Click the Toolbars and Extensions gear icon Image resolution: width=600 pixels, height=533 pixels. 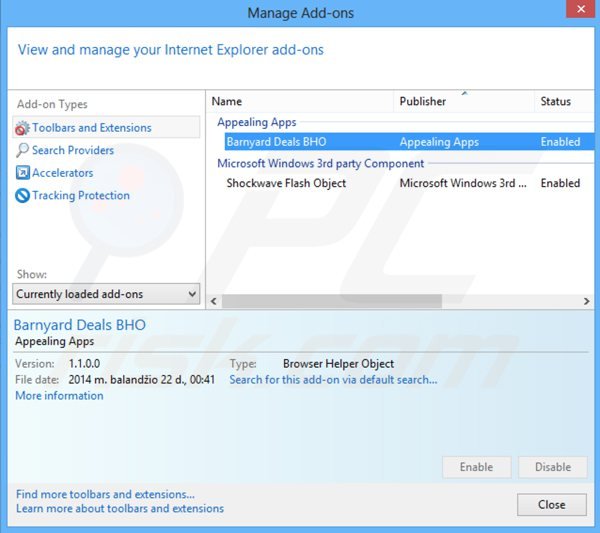point(22,128)
